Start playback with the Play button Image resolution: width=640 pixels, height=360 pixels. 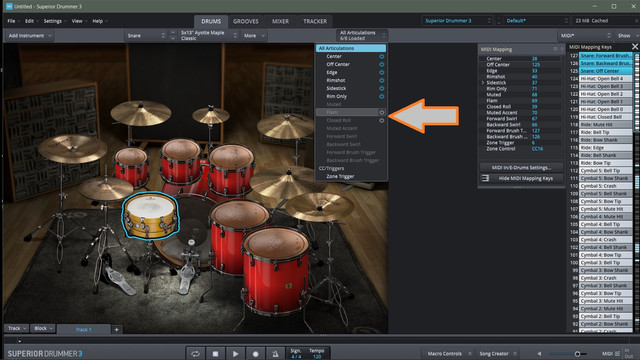[236, 354]
